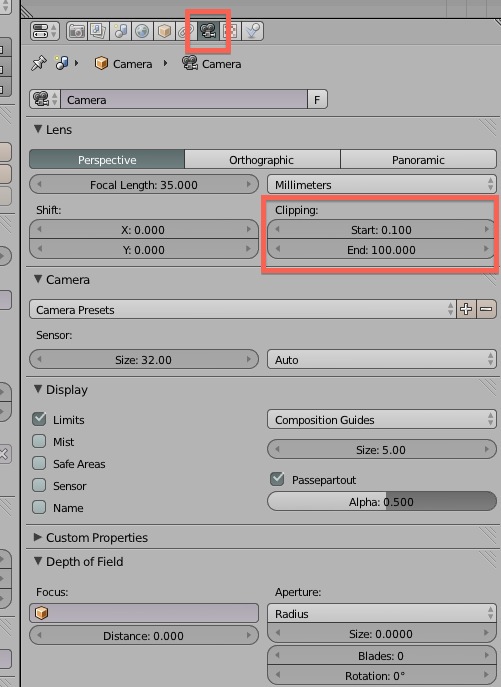Toggle the fake user F button
This screenshot has height=687, width=501.
click(317, 99)
